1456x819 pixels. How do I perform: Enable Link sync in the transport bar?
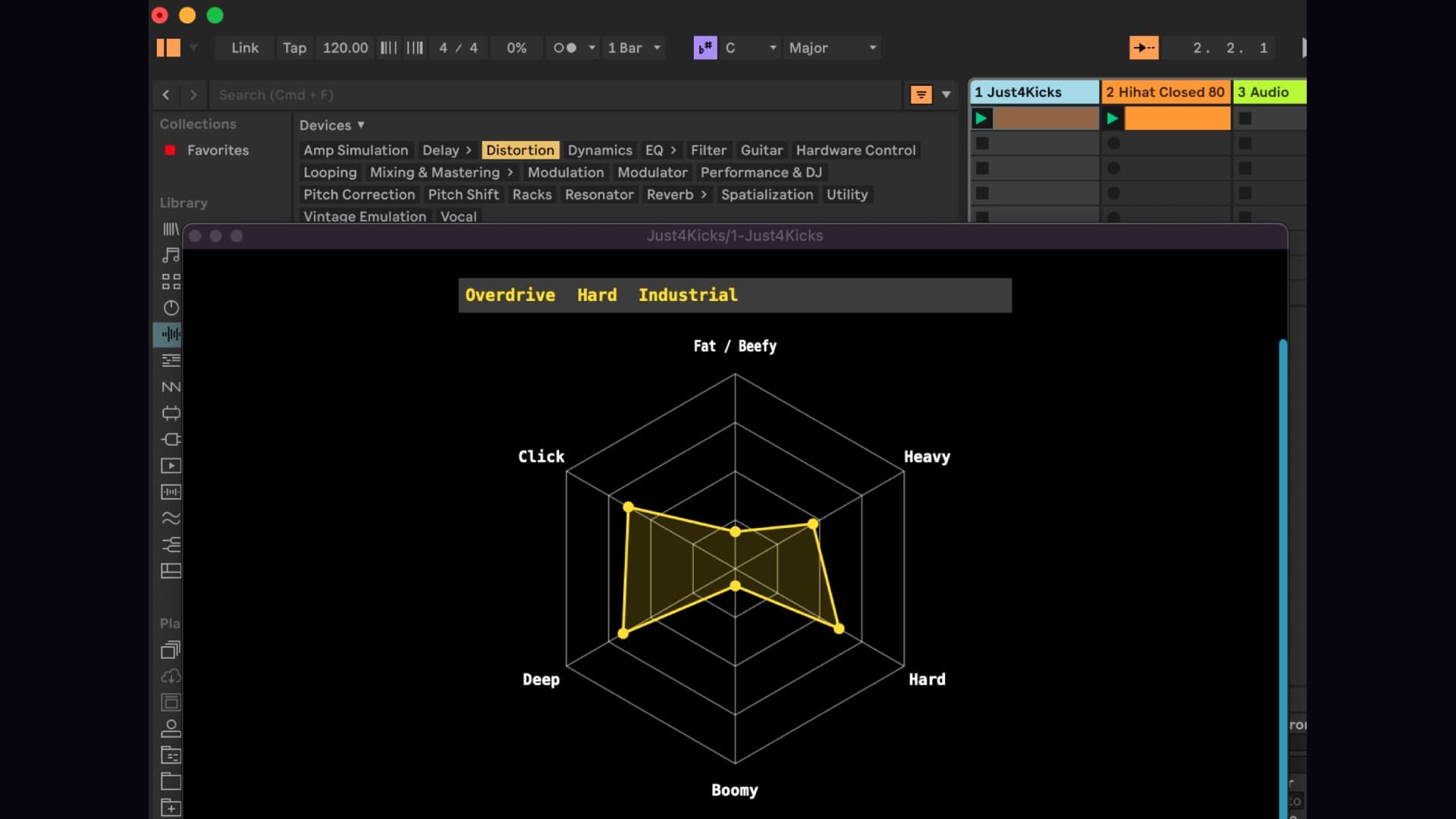243,47
